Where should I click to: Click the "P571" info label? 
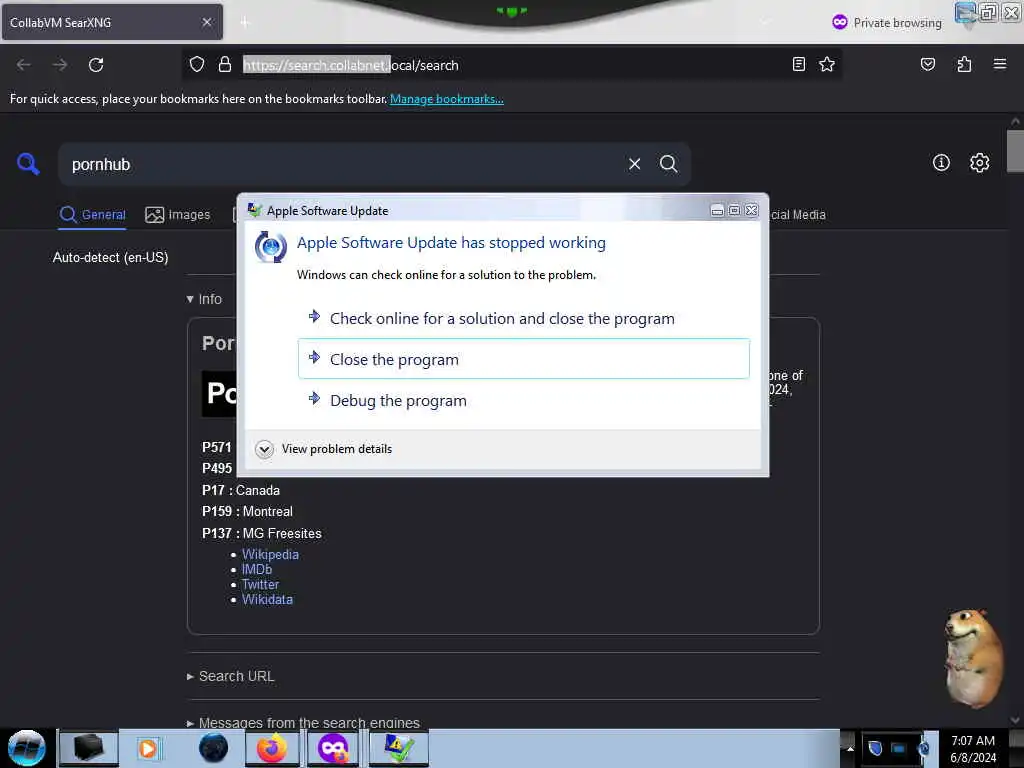(216, 447)
